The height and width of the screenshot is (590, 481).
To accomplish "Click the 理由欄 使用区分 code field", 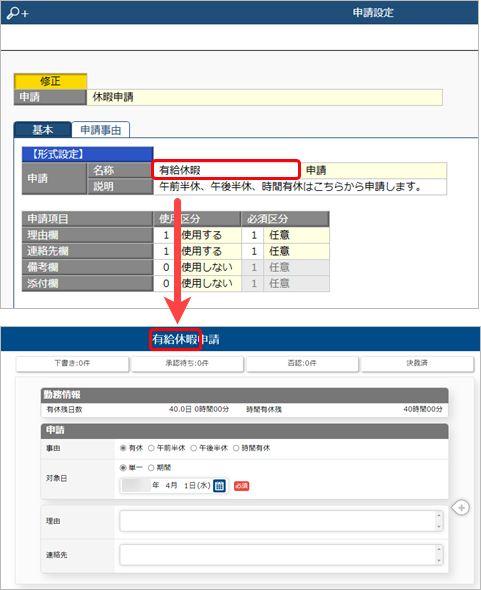I will 166,235.
